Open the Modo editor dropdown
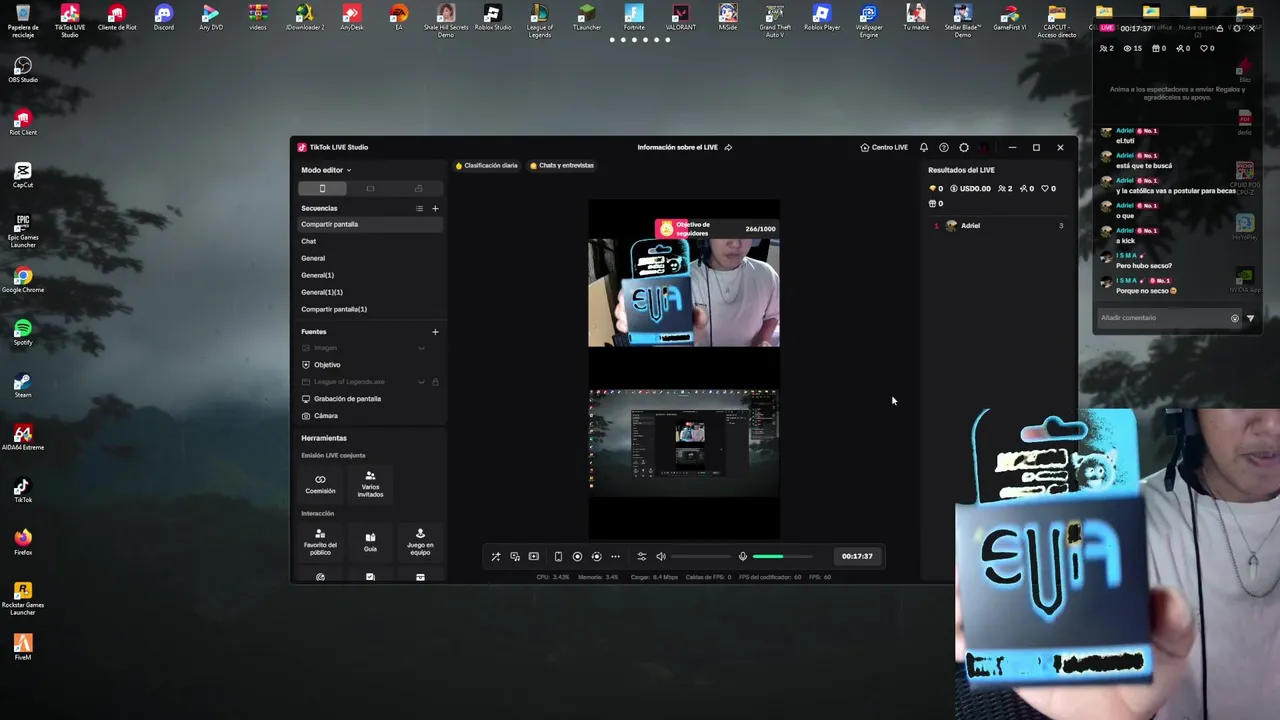 326,170
